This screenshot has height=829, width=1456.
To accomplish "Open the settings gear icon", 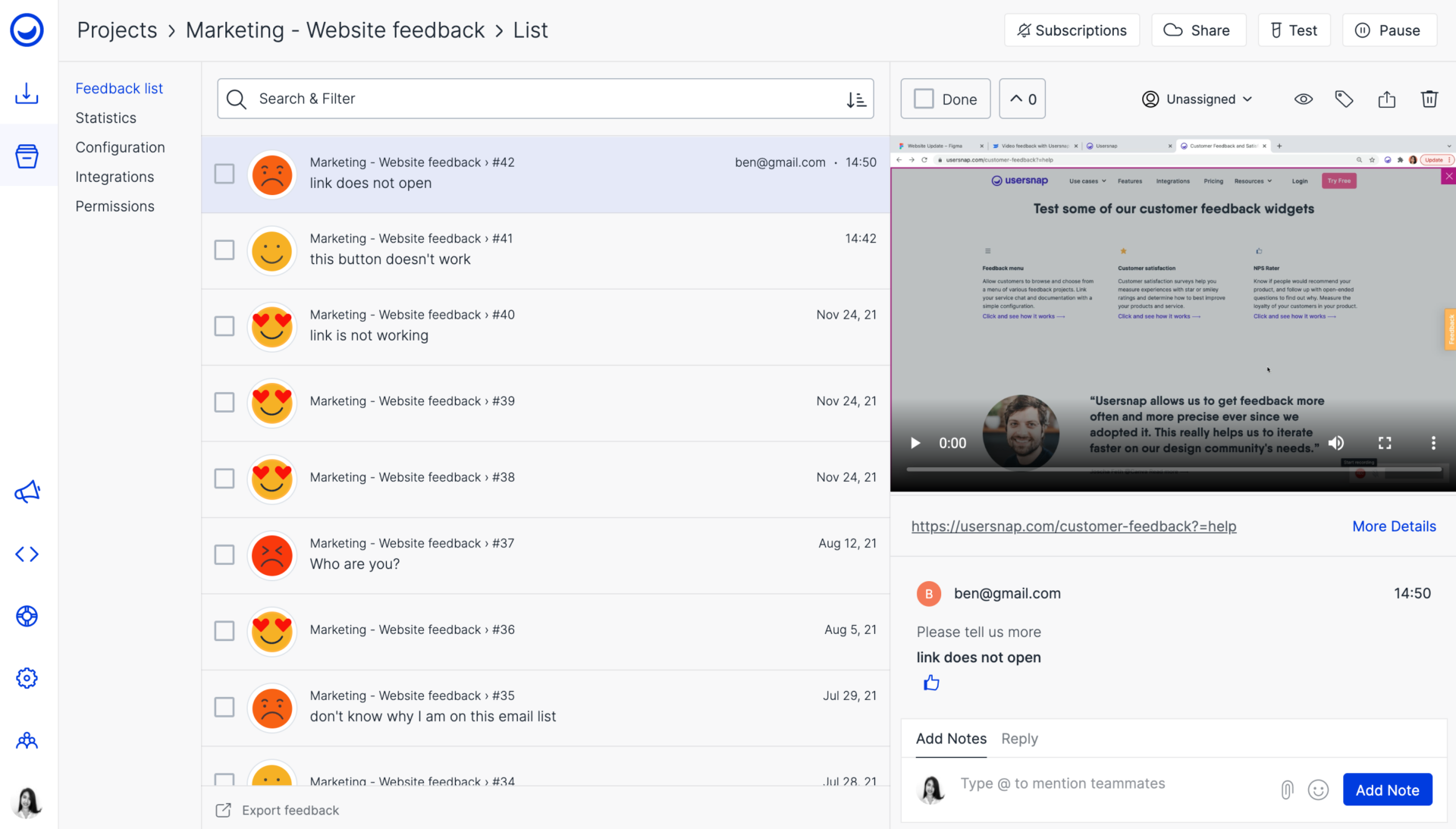I will tap(27, 678).
